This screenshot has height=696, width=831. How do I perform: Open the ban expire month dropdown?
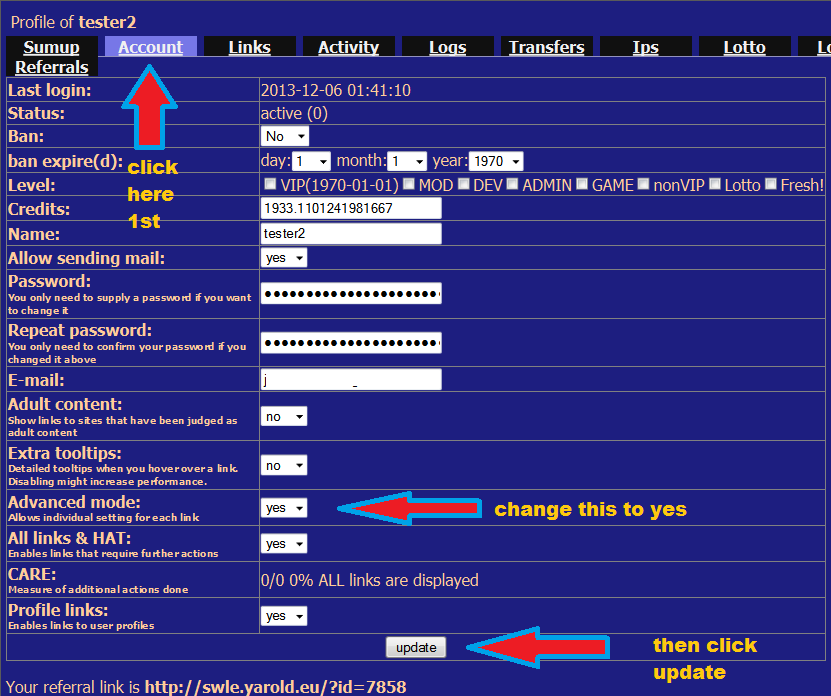tap(408, 161)
